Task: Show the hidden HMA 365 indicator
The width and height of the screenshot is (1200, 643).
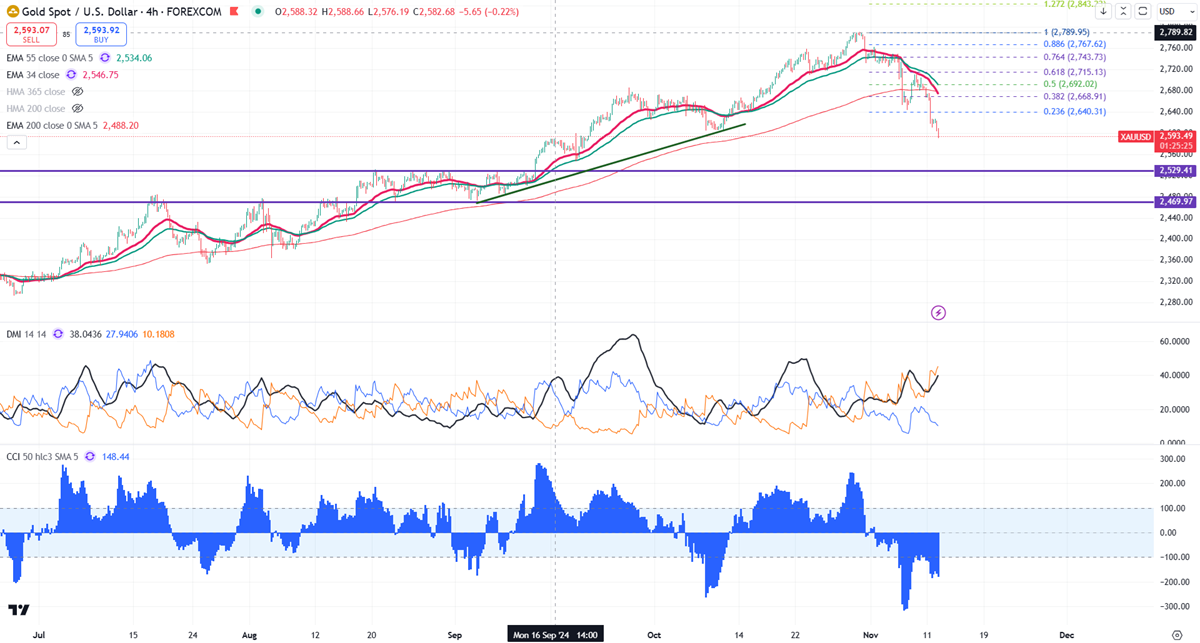Action: (x=78, y=91)
